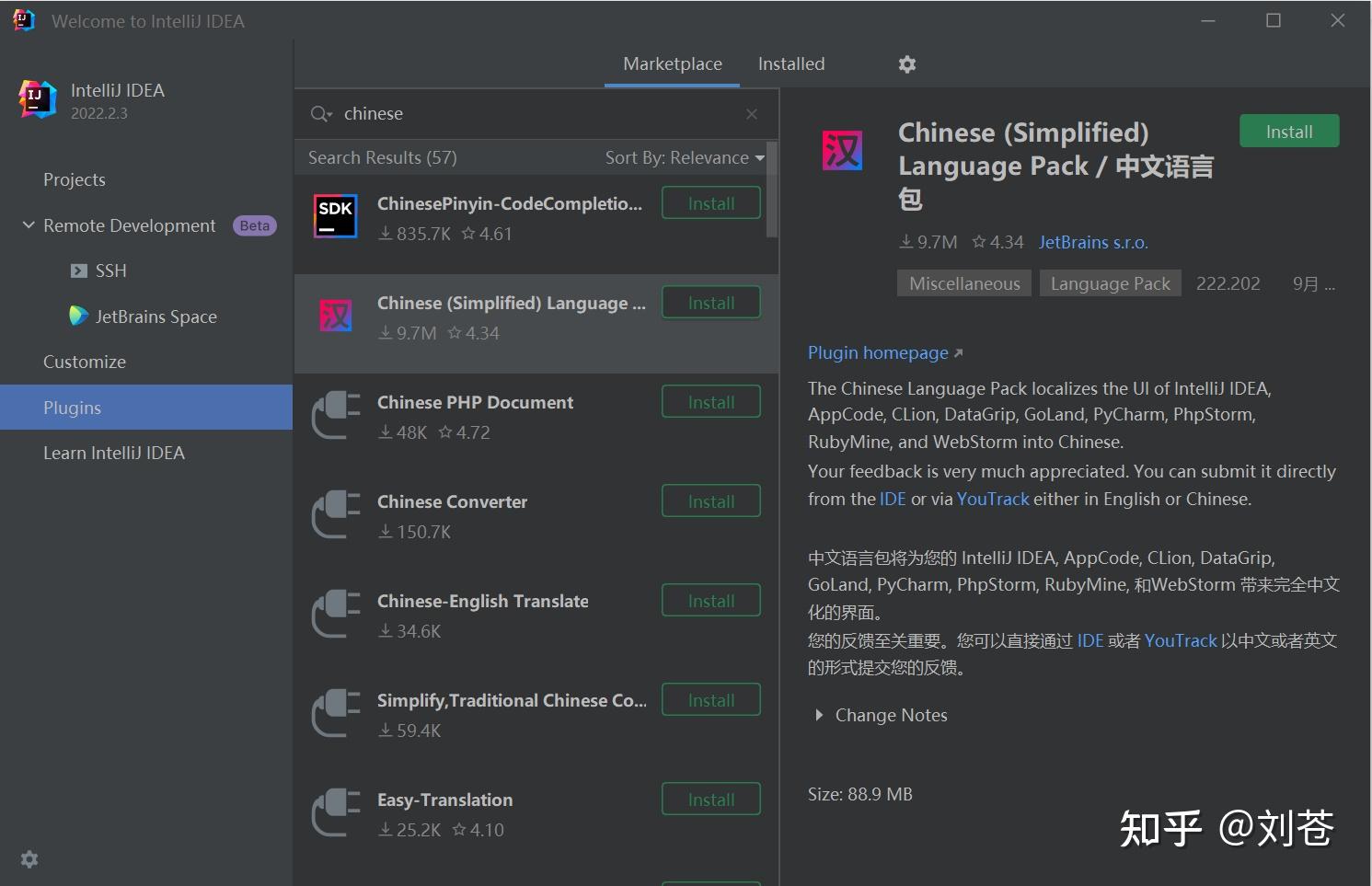Open the plugin manager settings gear beside Installed
Image resolution: width=1372 pixels, height=886 pixels.
point(906,63)
